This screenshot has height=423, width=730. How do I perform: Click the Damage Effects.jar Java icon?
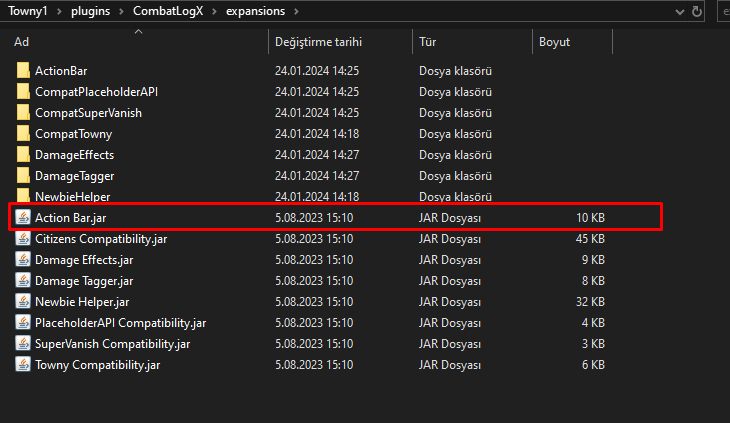point(23,259)
